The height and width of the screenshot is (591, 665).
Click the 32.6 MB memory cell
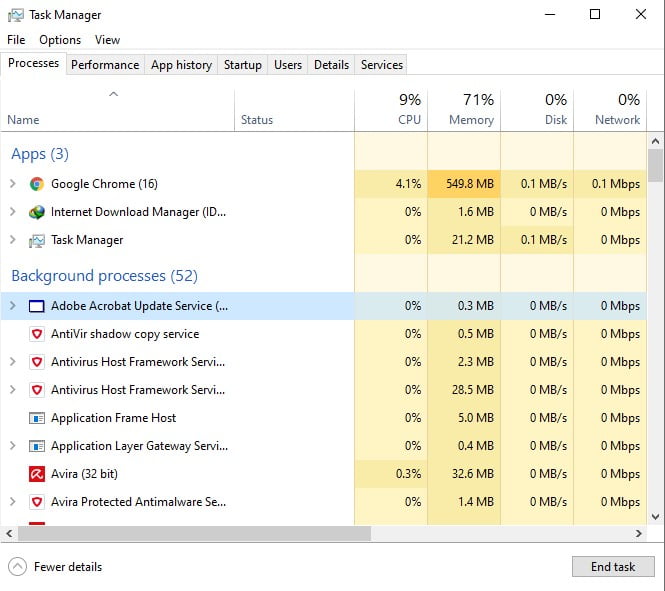tap(464, 474)
